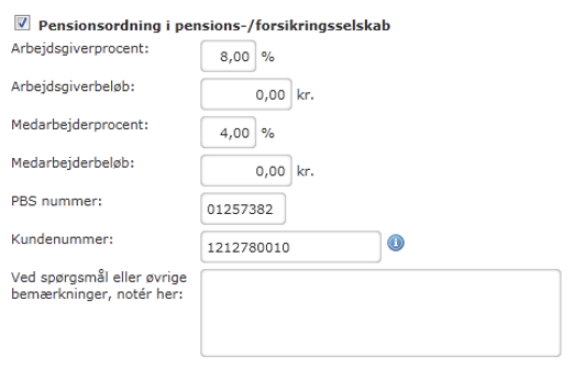The width and height of the screenshot is (582, 376).
Task: Click the kr. unit beside Arbejdsgiverbeløb field
Action: coord(305,95)
